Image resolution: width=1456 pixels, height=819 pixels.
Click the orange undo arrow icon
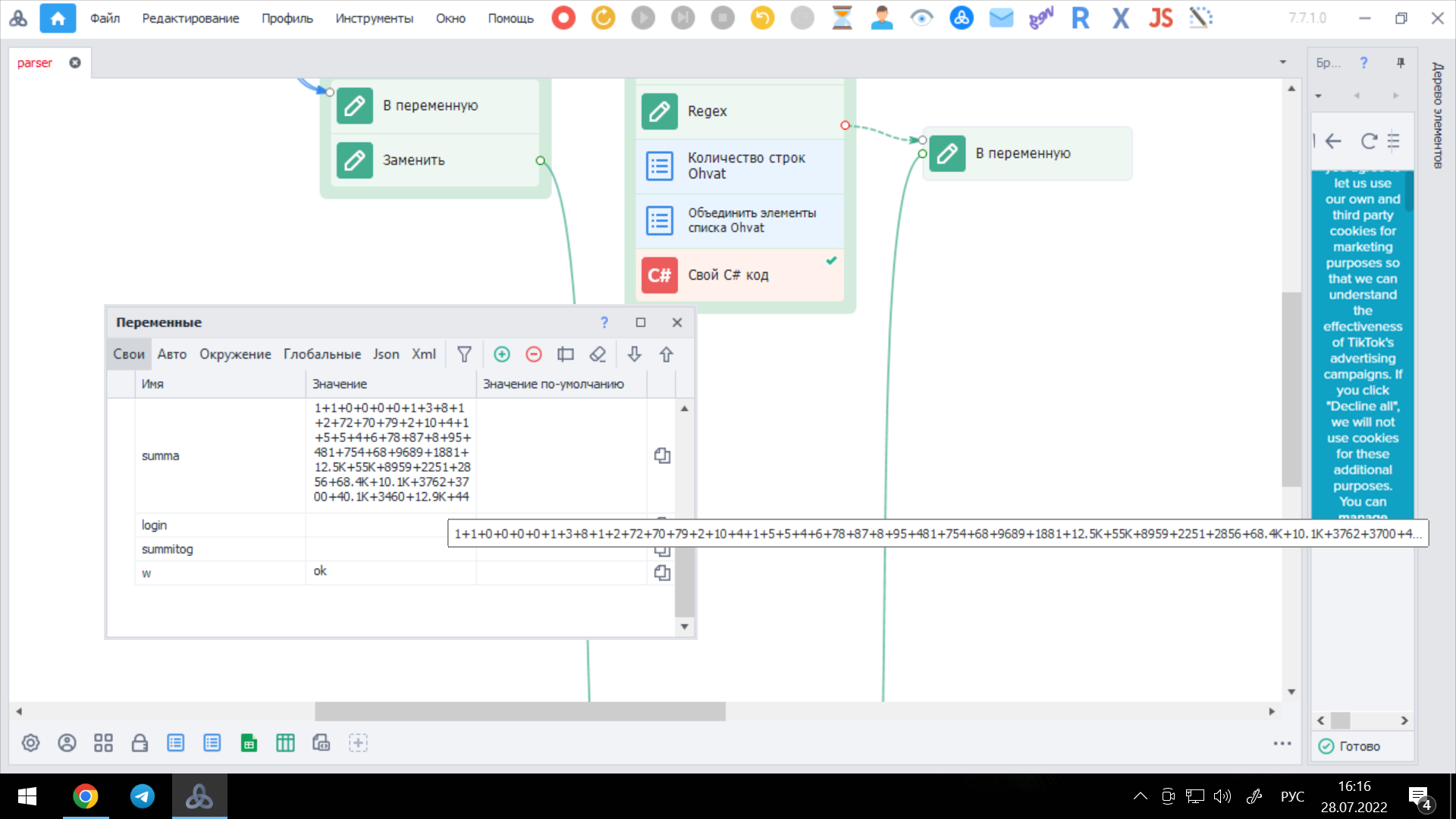click(x=762, y=17)
